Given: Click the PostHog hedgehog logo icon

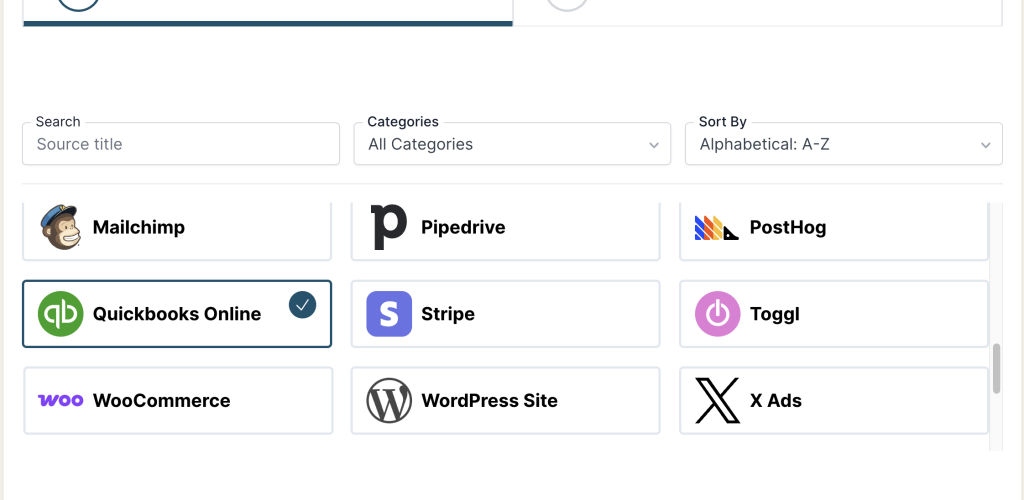Looking at the screenshot, I should pos(716,228).
